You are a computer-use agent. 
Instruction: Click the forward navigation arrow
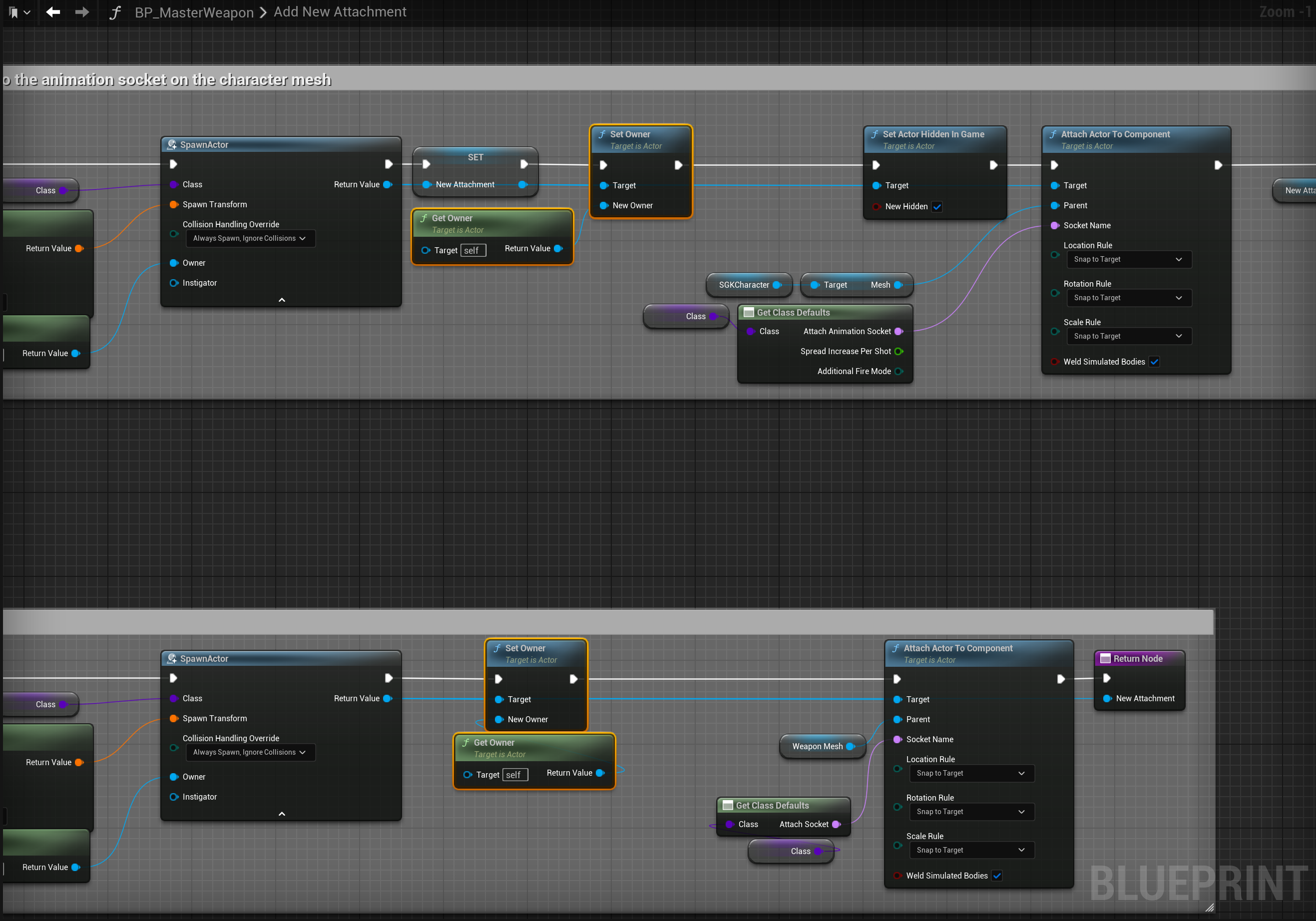point(82,12)
